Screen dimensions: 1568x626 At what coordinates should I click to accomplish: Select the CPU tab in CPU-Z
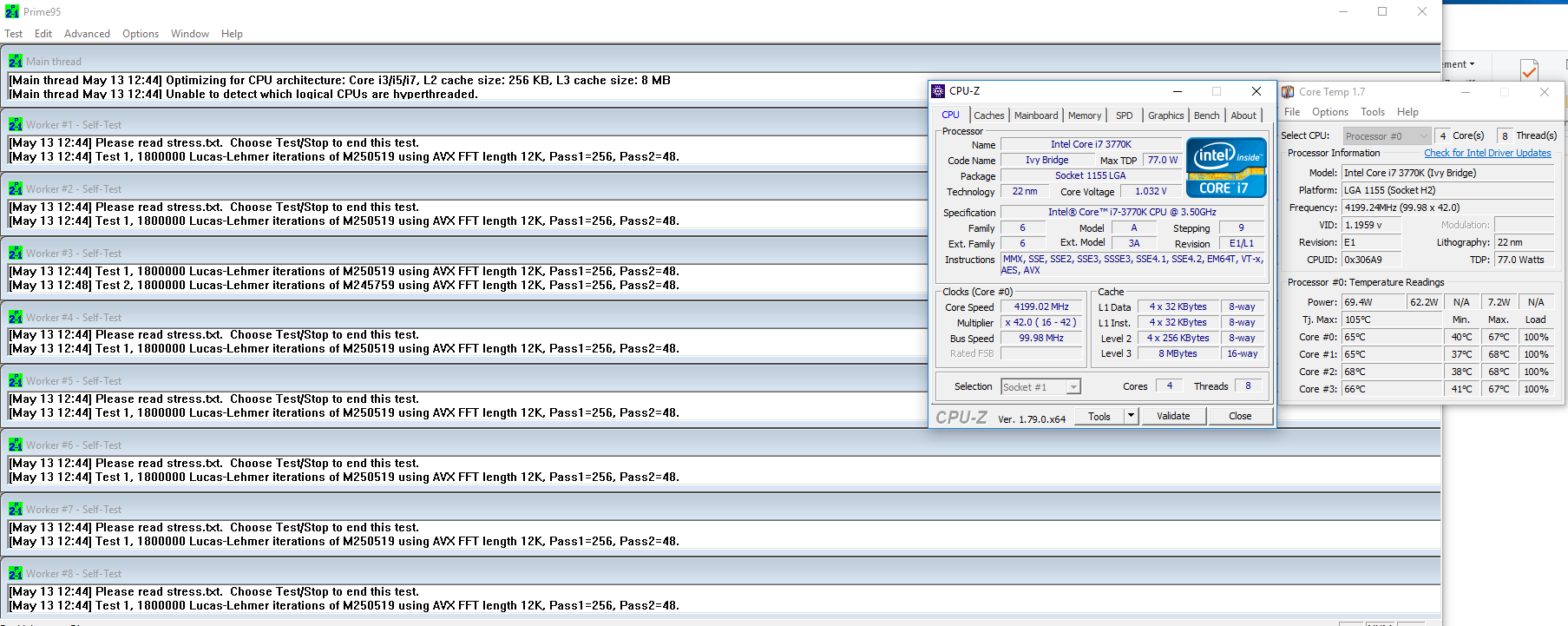point(951,115)
